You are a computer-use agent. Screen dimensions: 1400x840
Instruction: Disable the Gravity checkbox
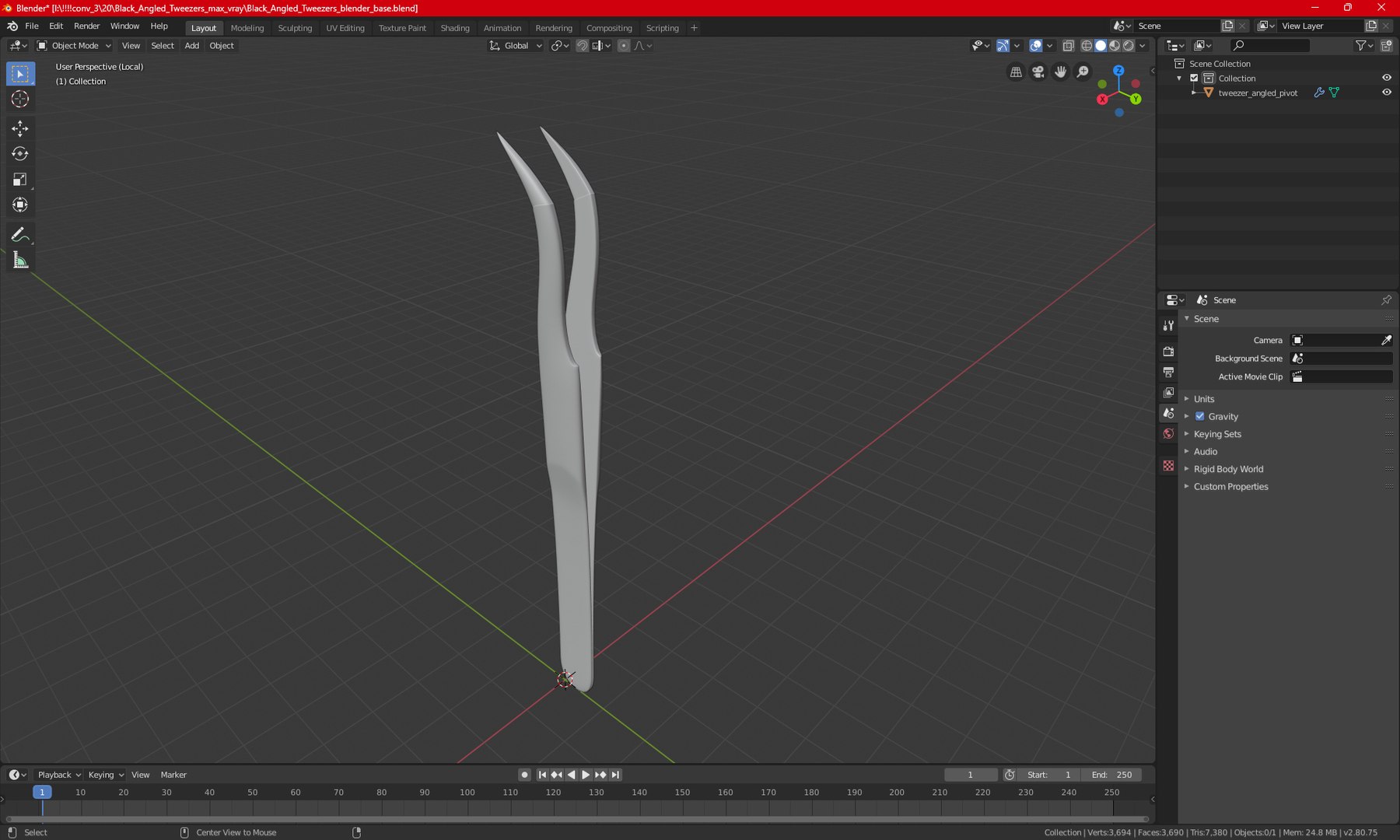coord(1200,416)
